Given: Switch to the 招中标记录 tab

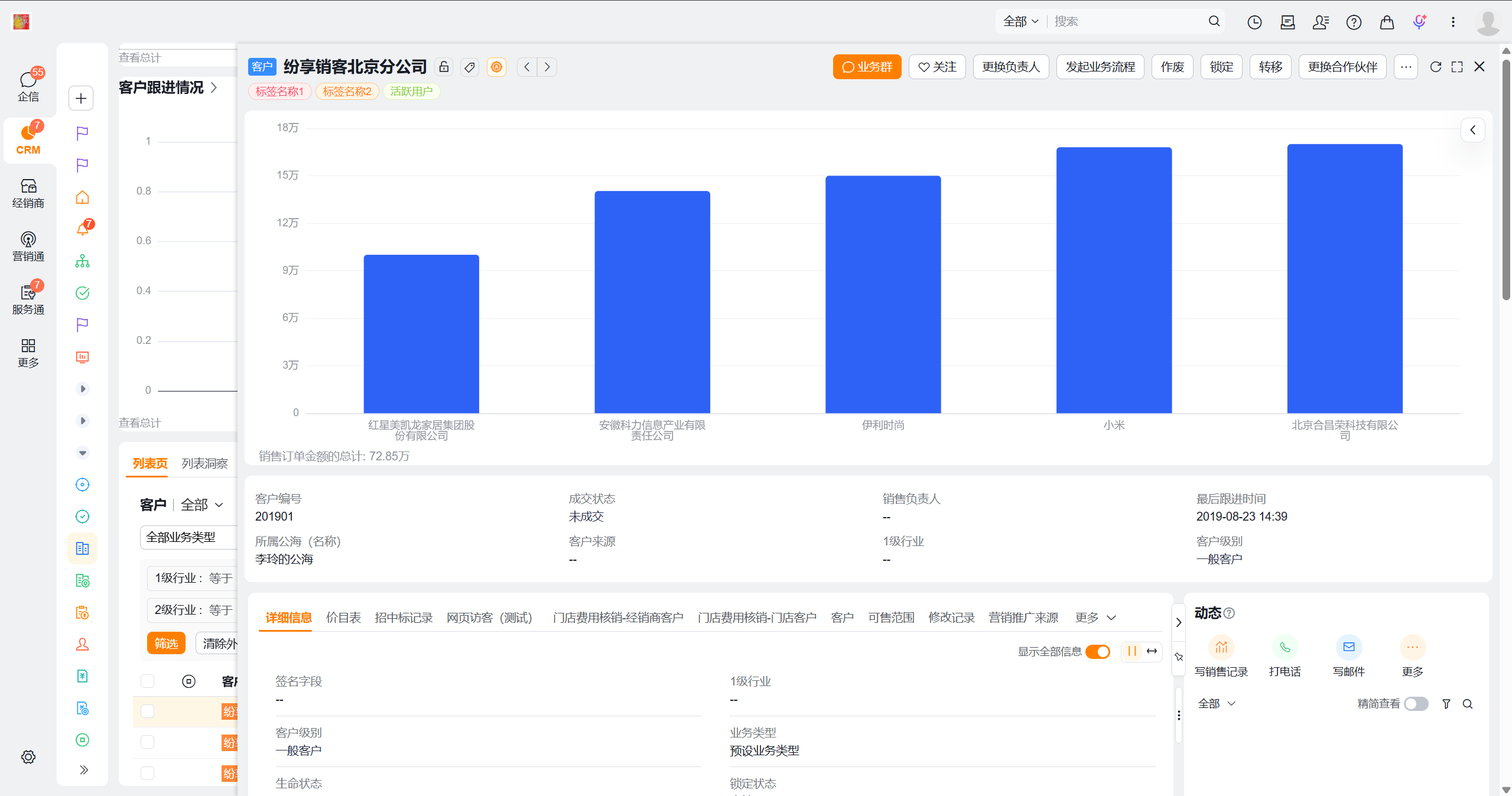Looking at the screenshot, I should tap(404, 618).
